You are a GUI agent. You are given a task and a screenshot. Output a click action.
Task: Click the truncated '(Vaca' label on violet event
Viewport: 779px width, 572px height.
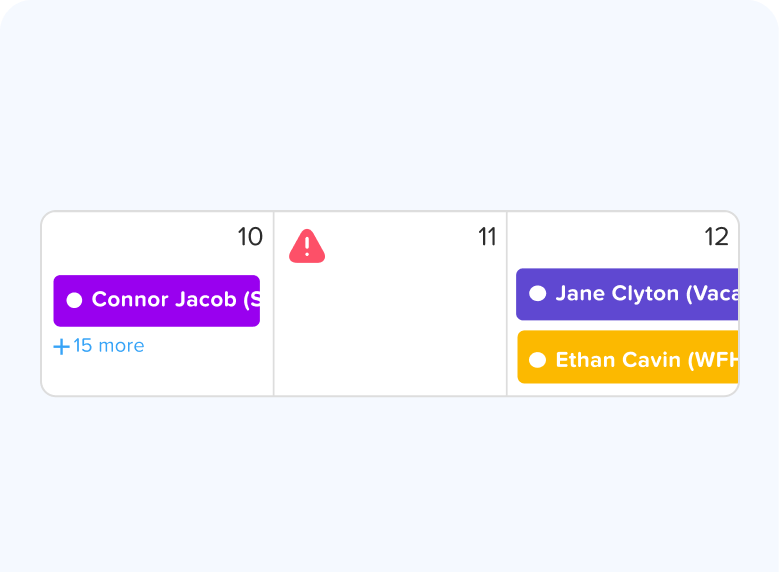[712, 293]
